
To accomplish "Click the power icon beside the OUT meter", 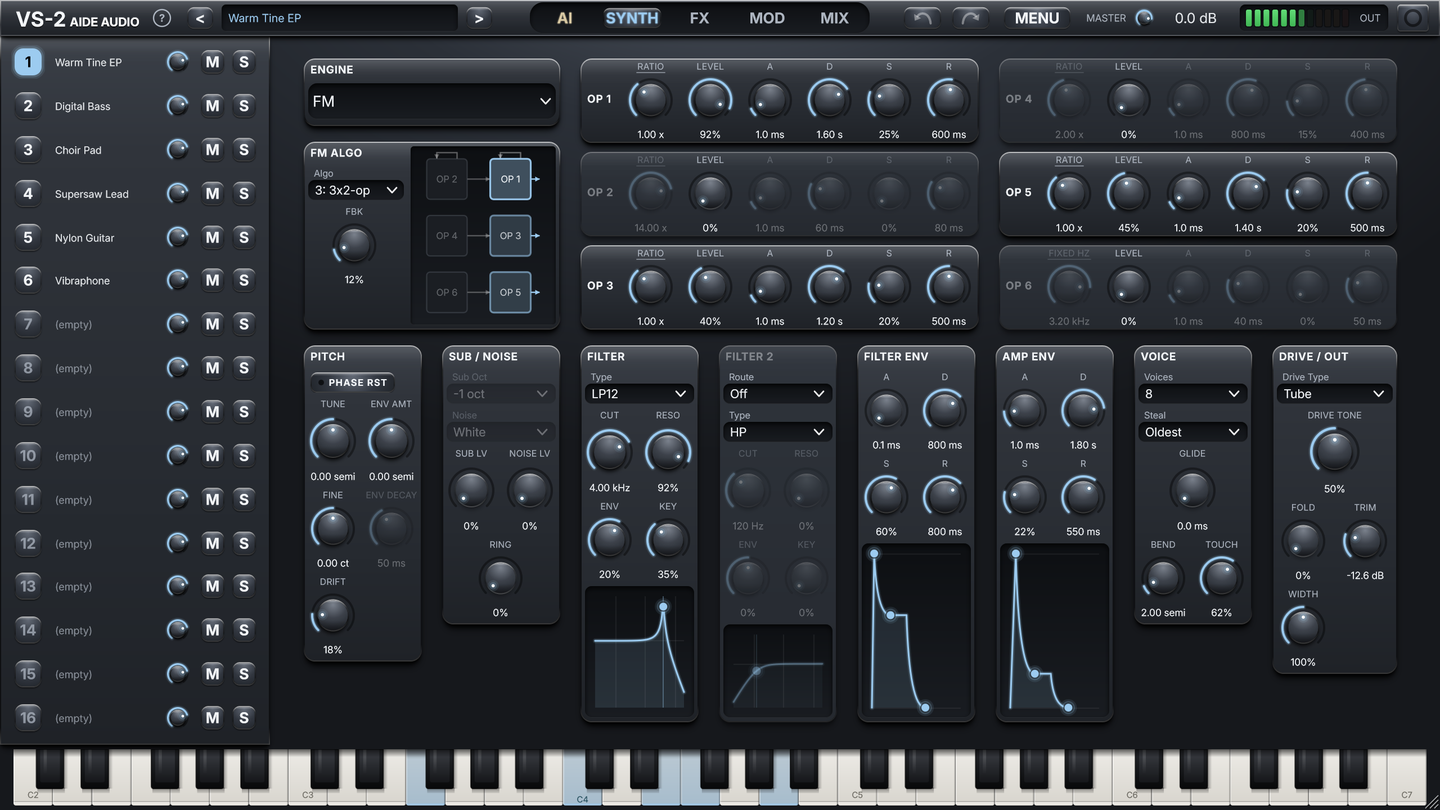I will pyautogui.click(x=1411, y=18).
